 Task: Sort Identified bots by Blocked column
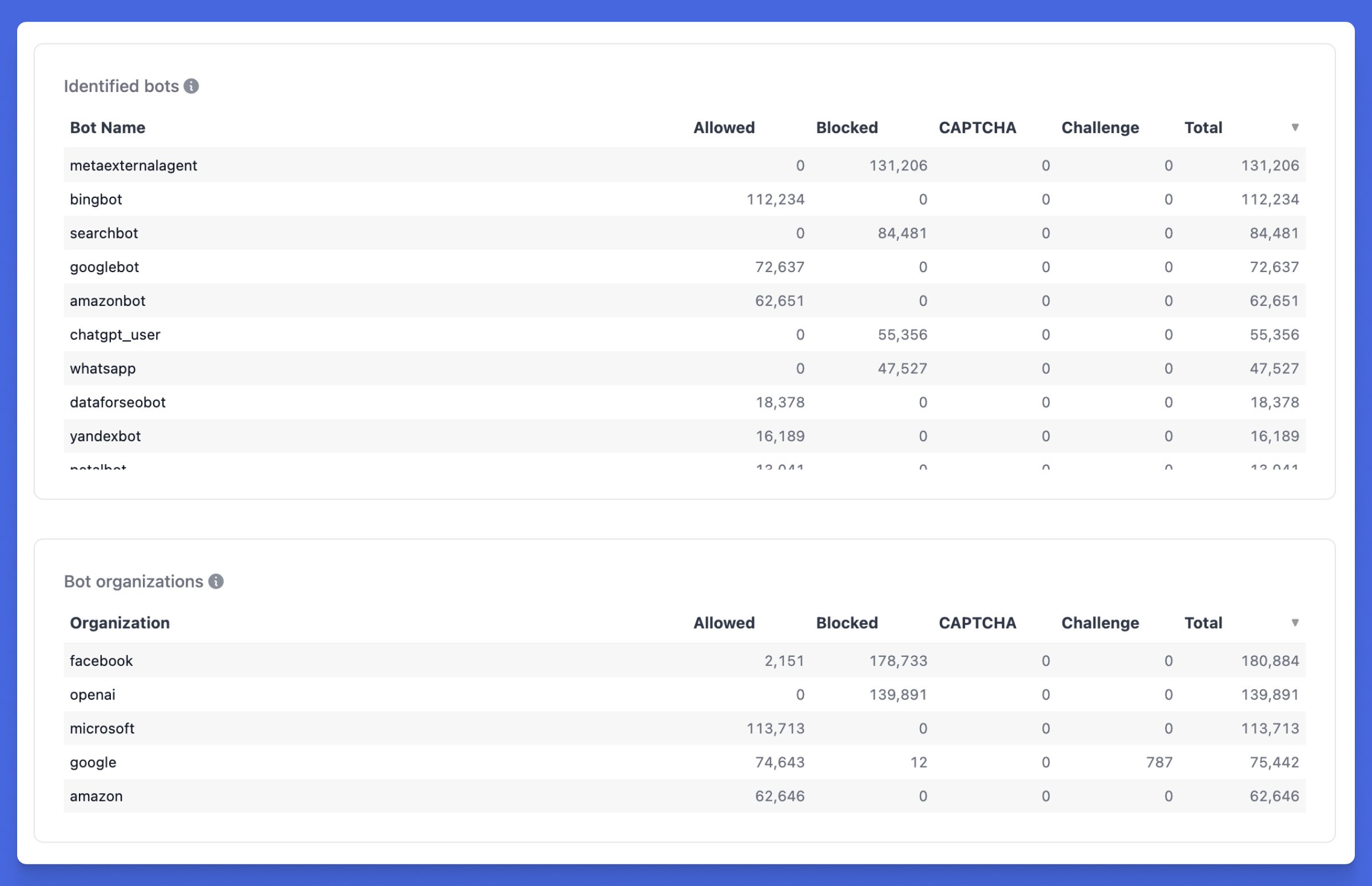[846, 127]
